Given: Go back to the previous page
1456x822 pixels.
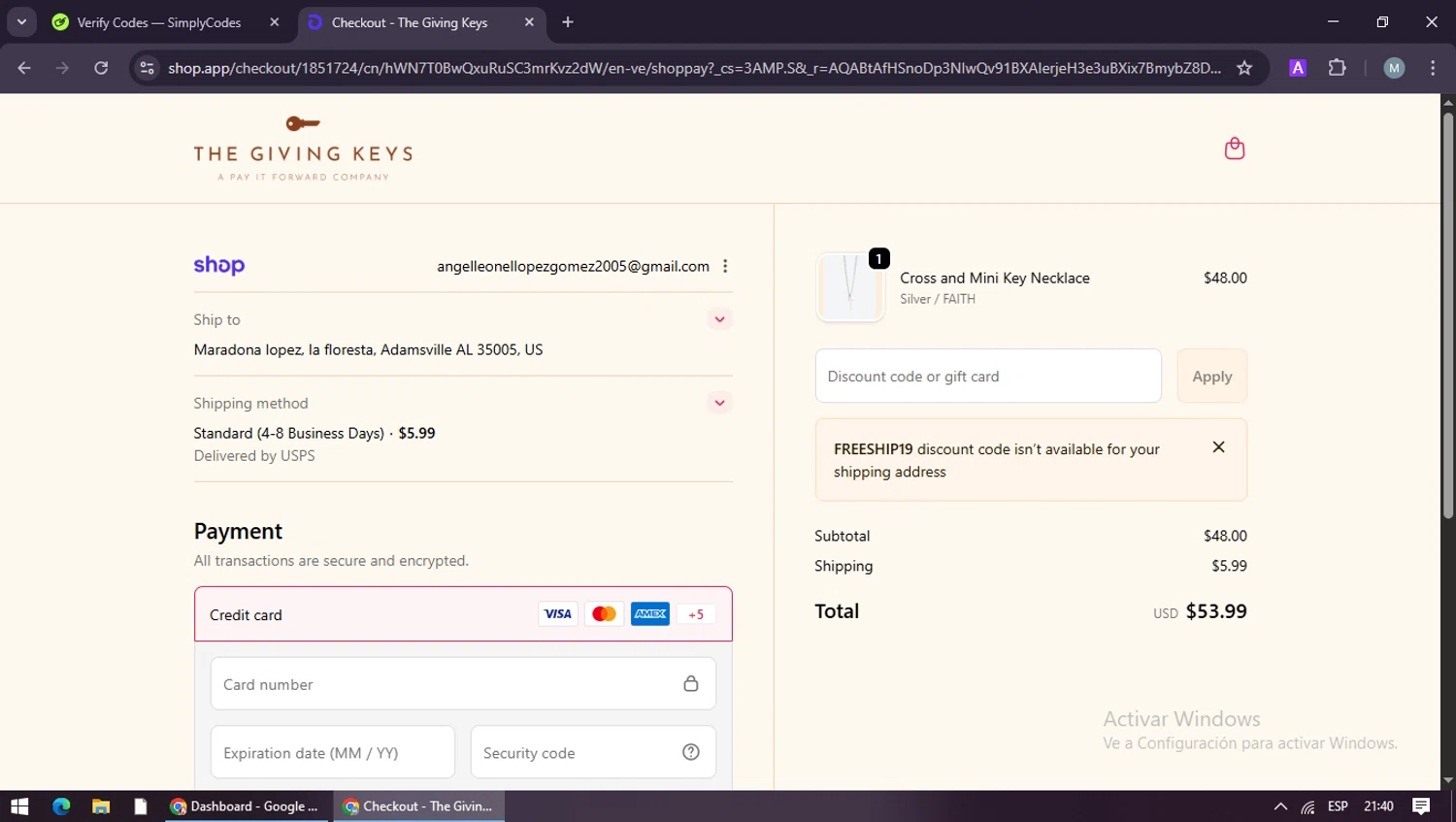Looking at the screenshot, I should pos(24,68).
